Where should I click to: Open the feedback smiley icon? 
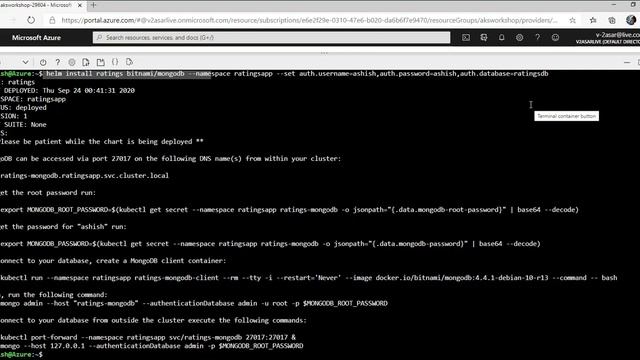point(555,38)
